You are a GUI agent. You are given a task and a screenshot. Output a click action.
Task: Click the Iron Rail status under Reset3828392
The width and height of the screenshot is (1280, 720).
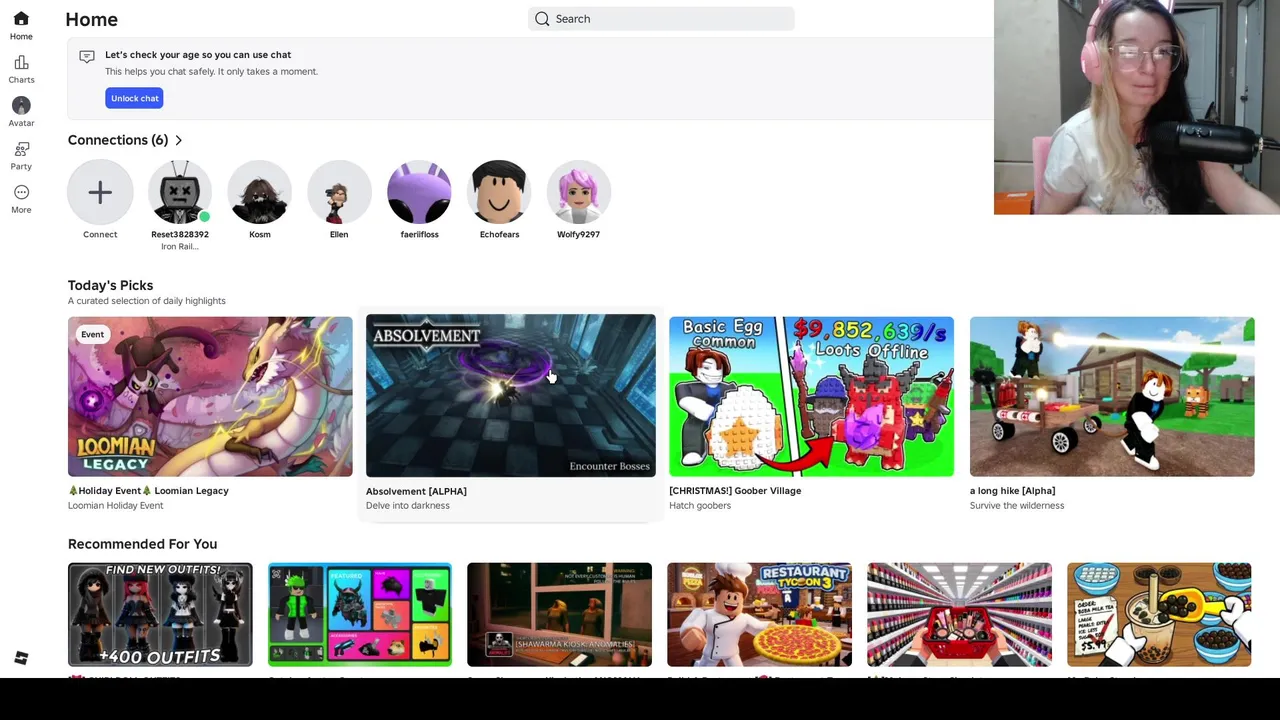coord(180,246)
